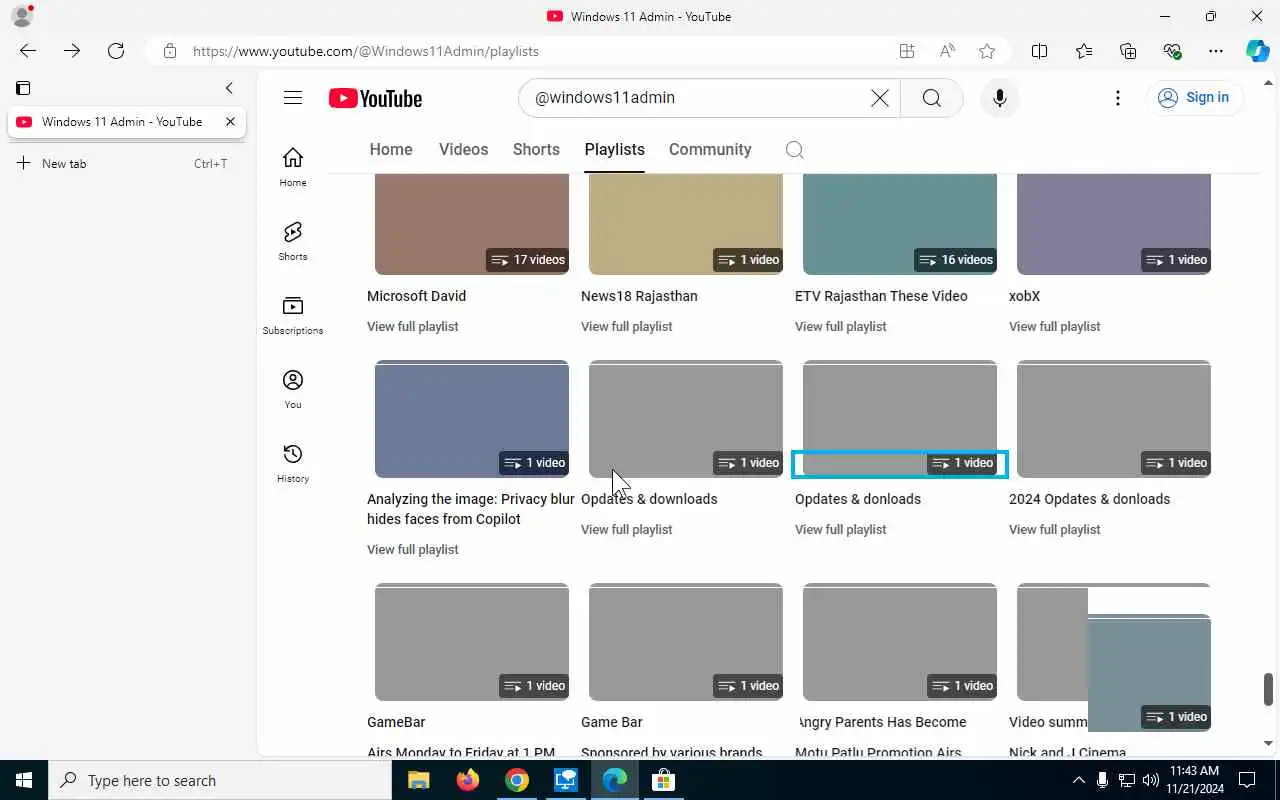Viewport: 1280px width, 800px height.
Task: Click the page vertical scrollbar thumb
Action: coord(1268,689)
